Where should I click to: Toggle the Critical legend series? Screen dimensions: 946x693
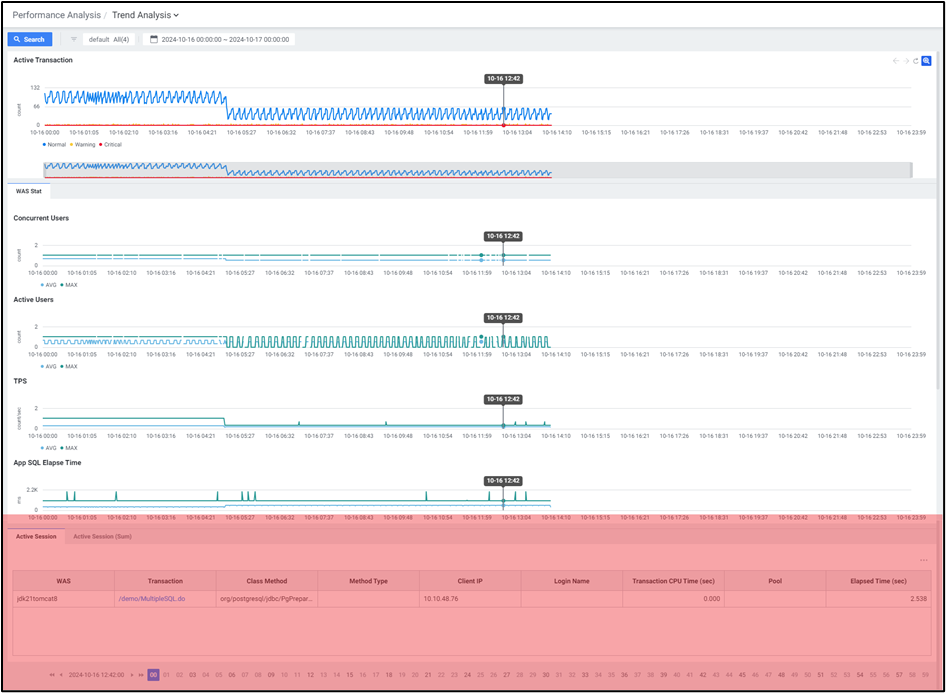point(111,144)
